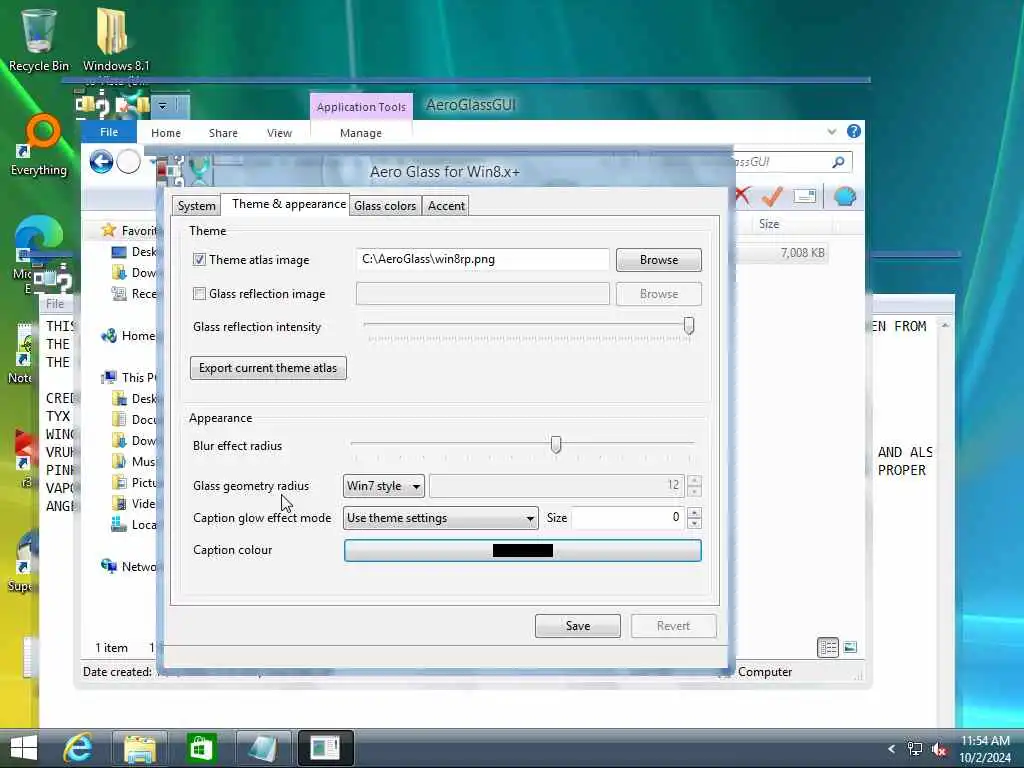
Task: Launch the Everything search shortcut
Action: pyautogui.click(x=39, y=146)
